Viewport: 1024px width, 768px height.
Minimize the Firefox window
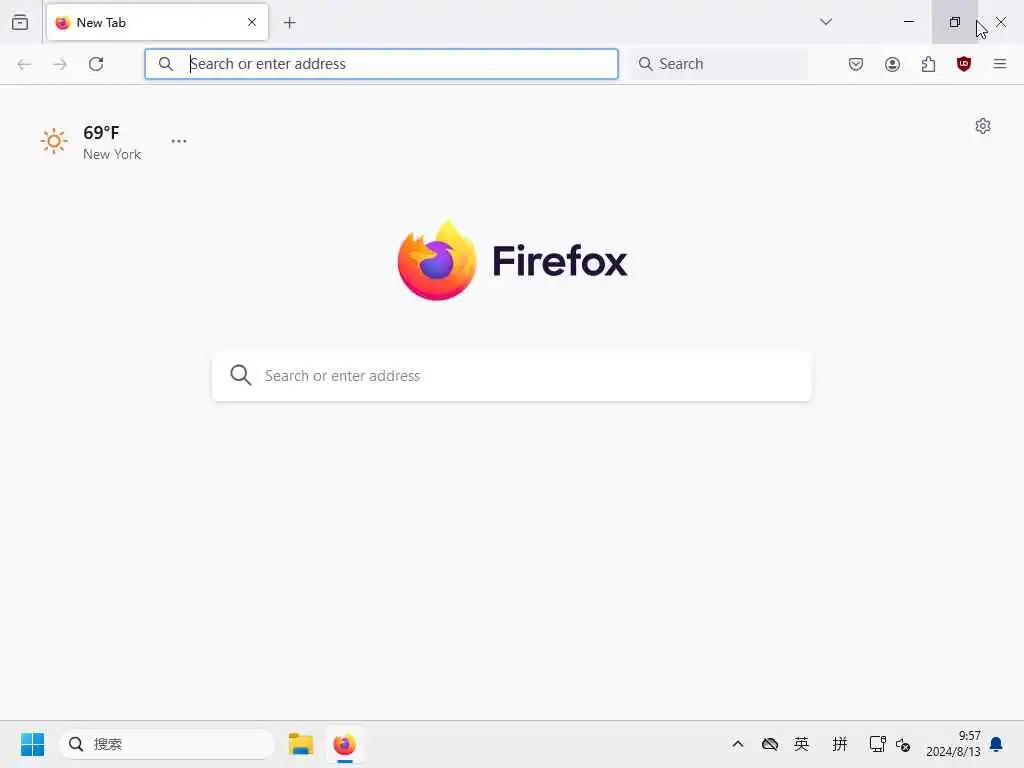(x=908, y=22)
